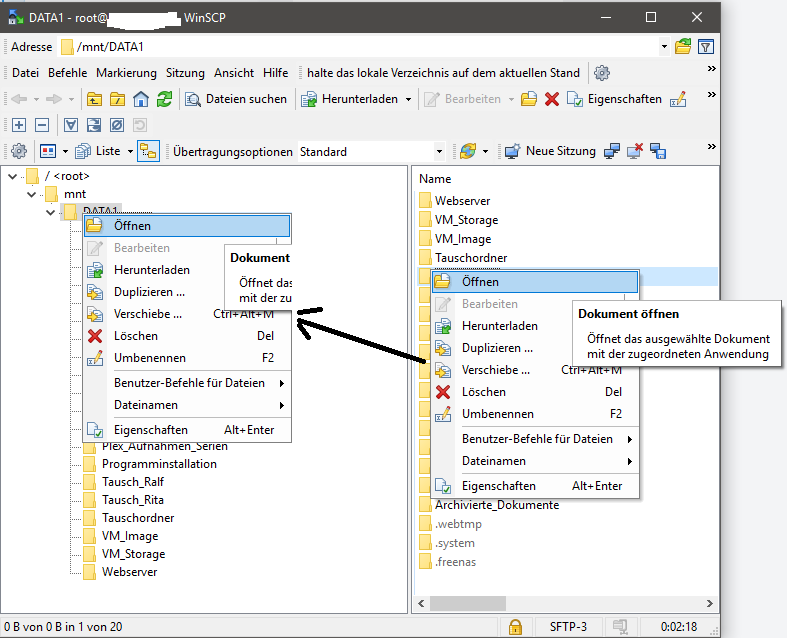
Task: Collapse the mnt tree node
Action: tap(32, 194)
